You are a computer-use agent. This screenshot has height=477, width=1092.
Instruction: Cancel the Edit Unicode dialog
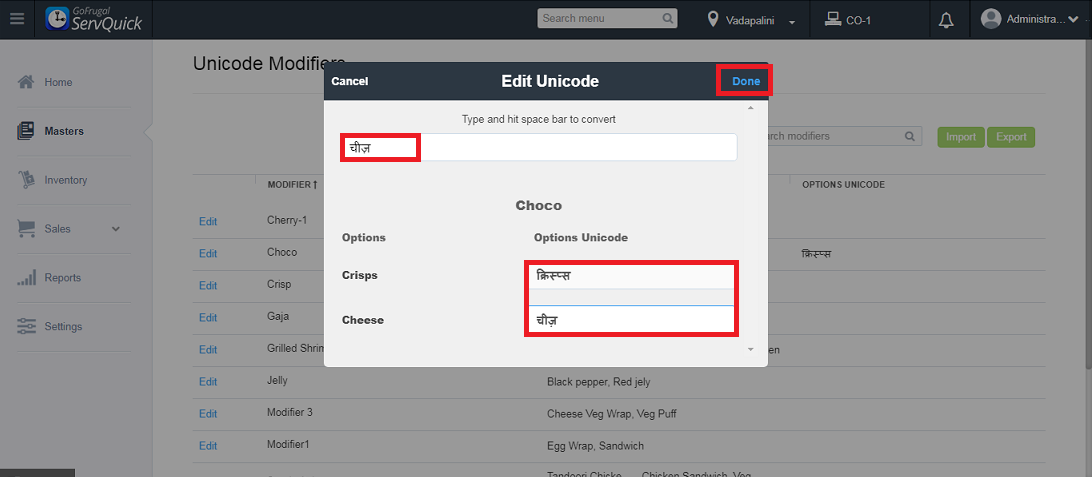pos(350,81)
